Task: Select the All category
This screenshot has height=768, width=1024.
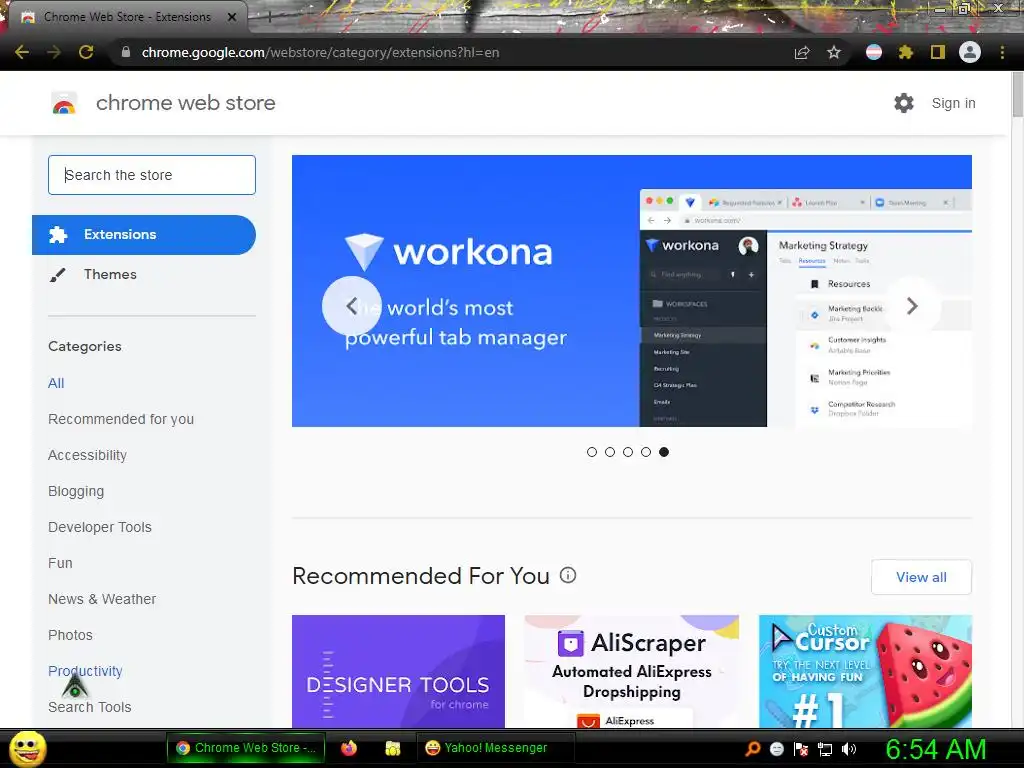Action: (56, 383)
